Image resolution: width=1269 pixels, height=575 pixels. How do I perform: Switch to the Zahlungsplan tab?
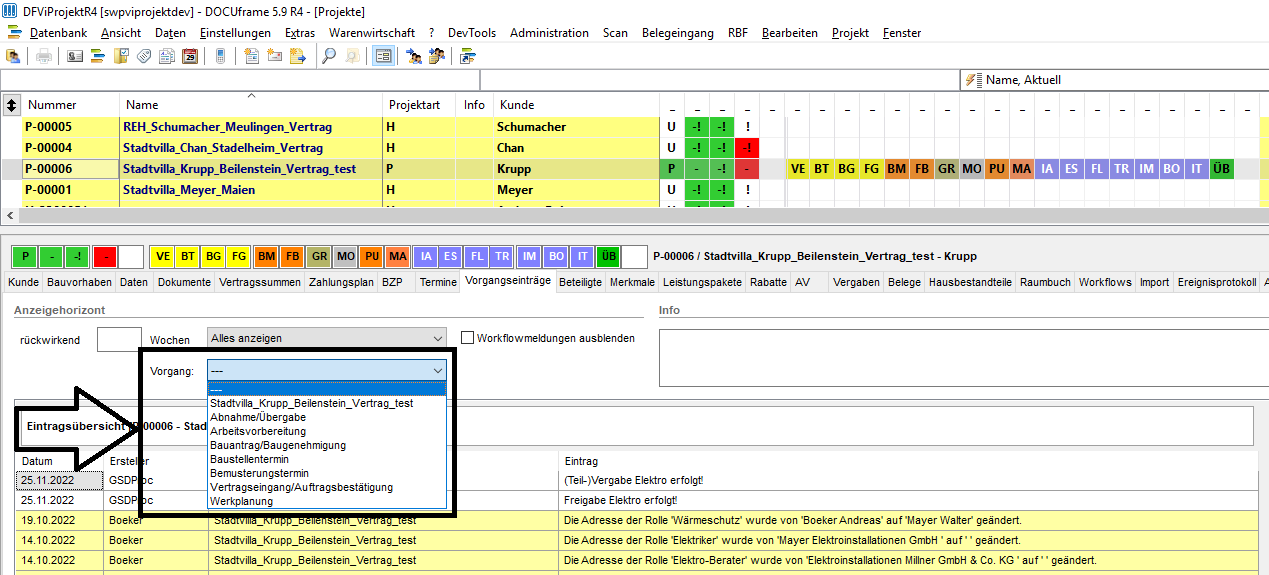pos(341,283)
